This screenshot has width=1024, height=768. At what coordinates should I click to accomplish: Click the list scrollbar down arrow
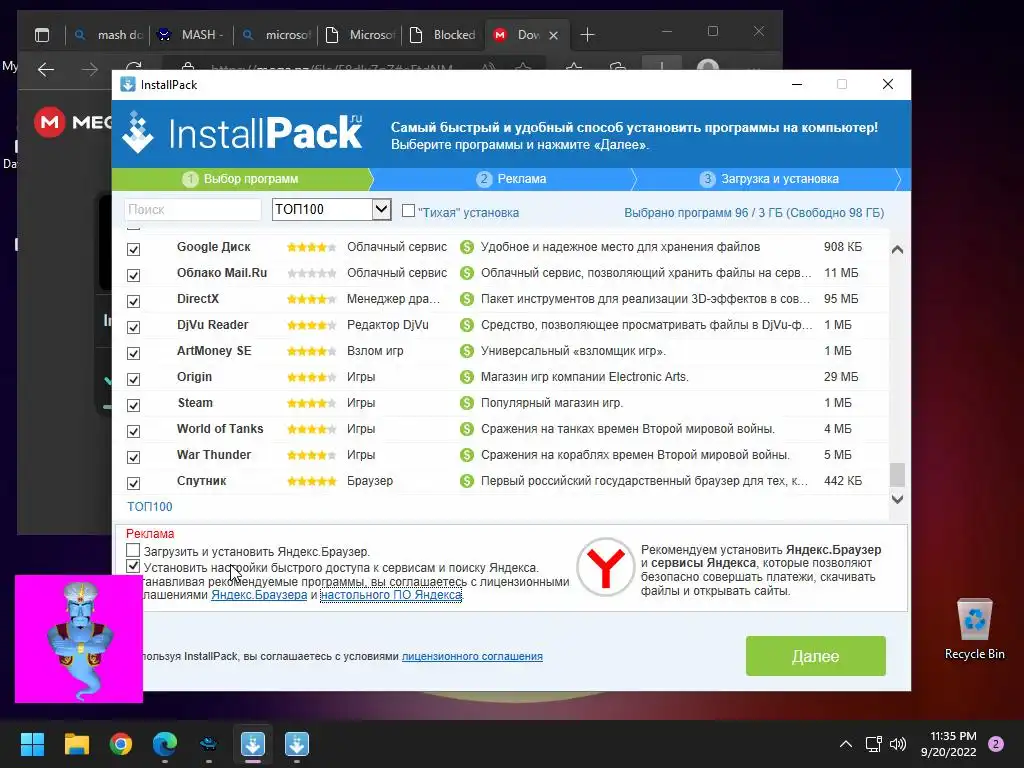897,500
